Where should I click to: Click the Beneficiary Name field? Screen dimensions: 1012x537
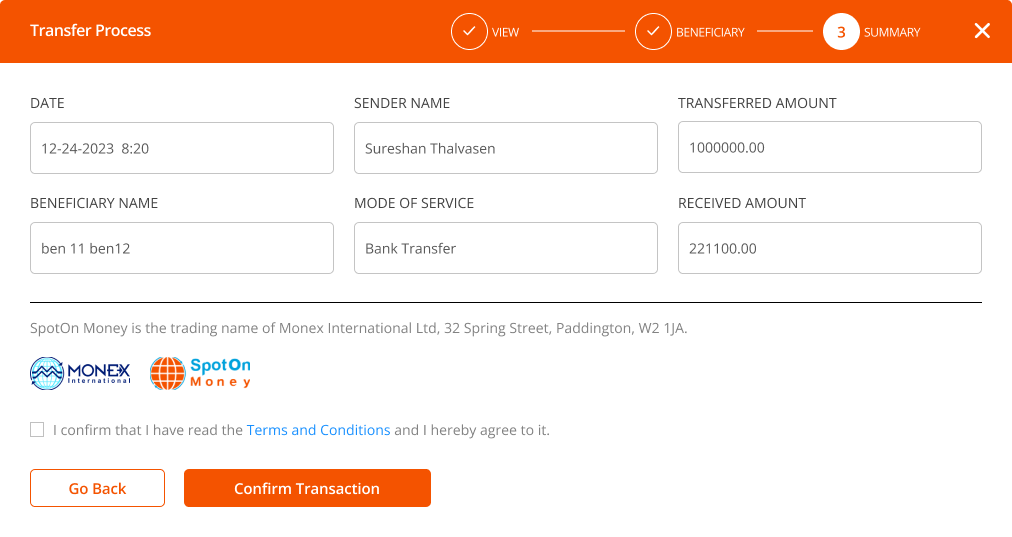(x=182, y=248)
